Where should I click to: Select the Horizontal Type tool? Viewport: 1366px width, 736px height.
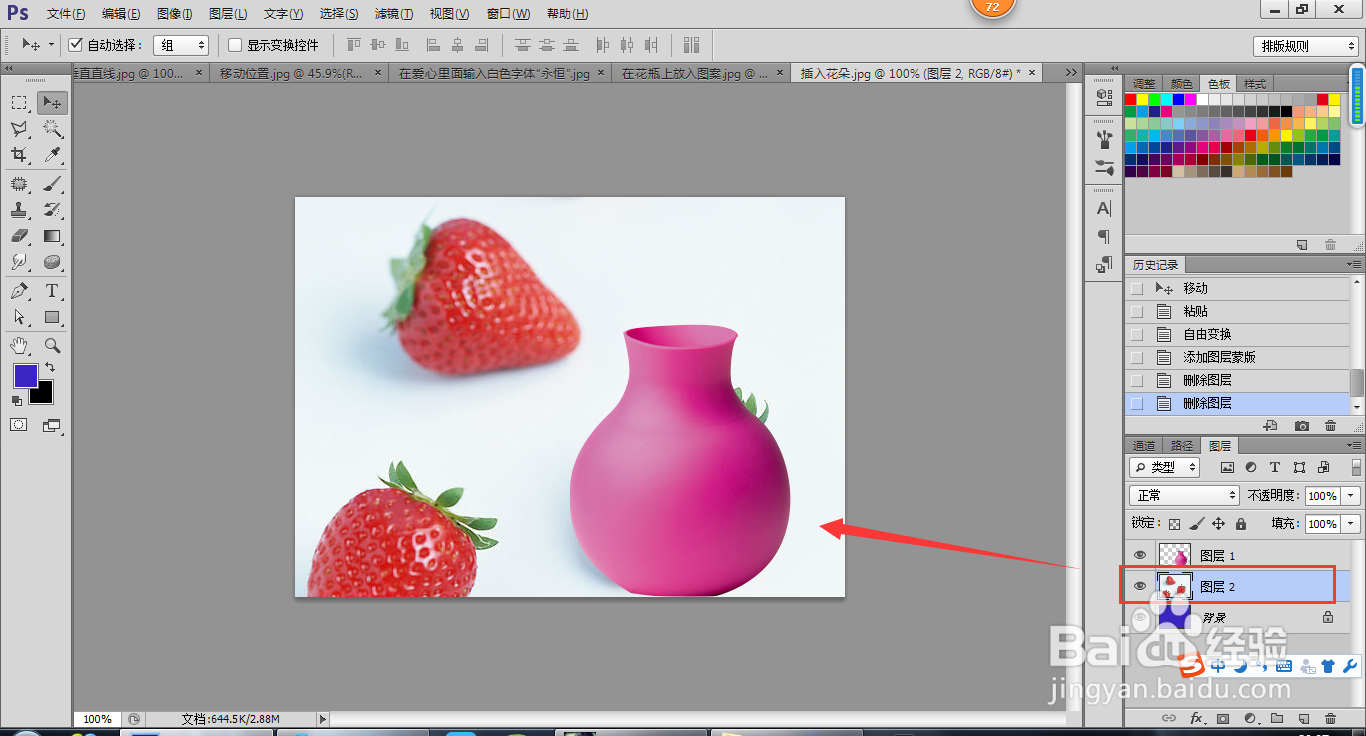[52, 291]
